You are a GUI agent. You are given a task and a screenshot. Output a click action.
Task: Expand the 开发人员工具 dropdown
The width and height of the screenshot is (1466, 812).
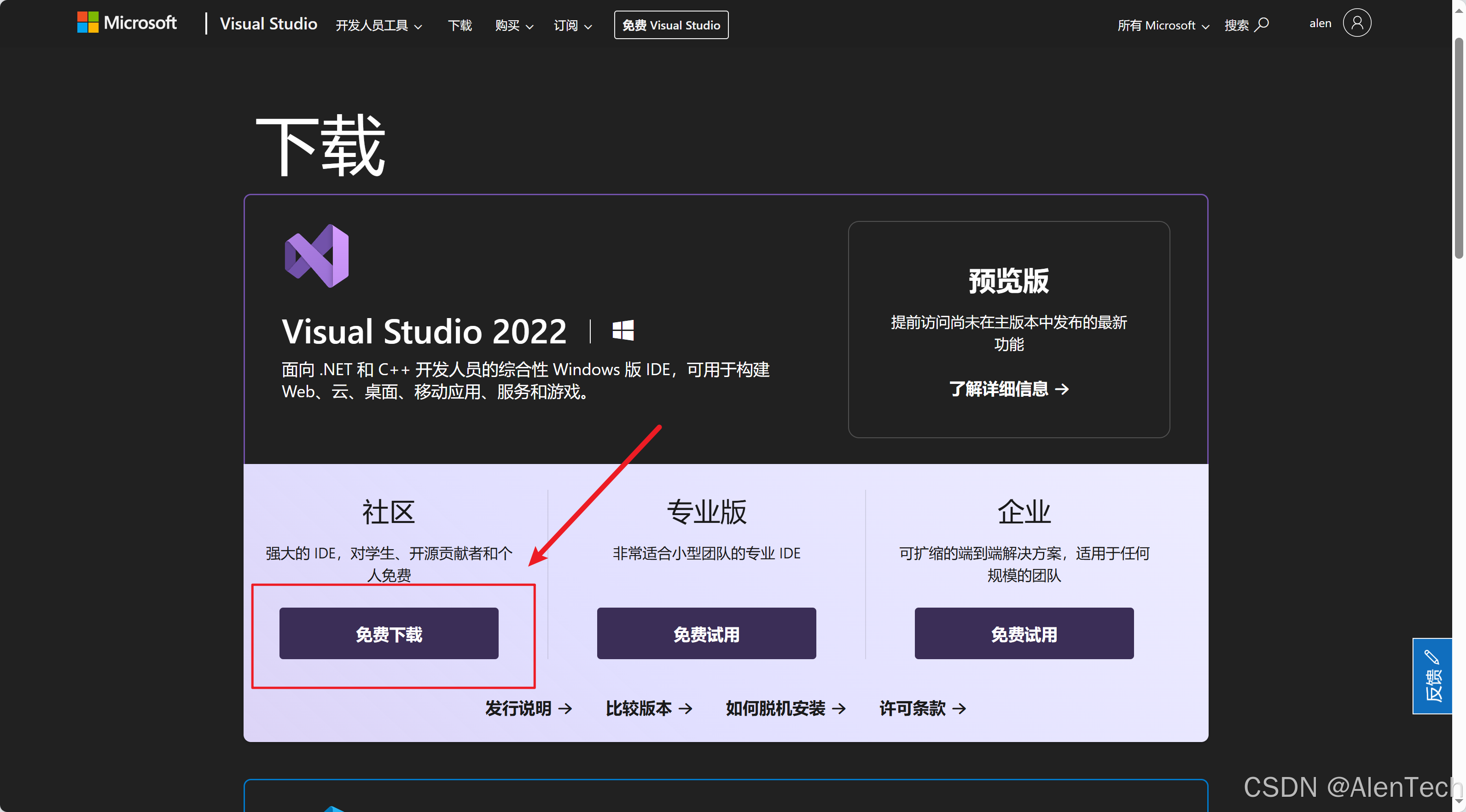(x=378, y=26)
